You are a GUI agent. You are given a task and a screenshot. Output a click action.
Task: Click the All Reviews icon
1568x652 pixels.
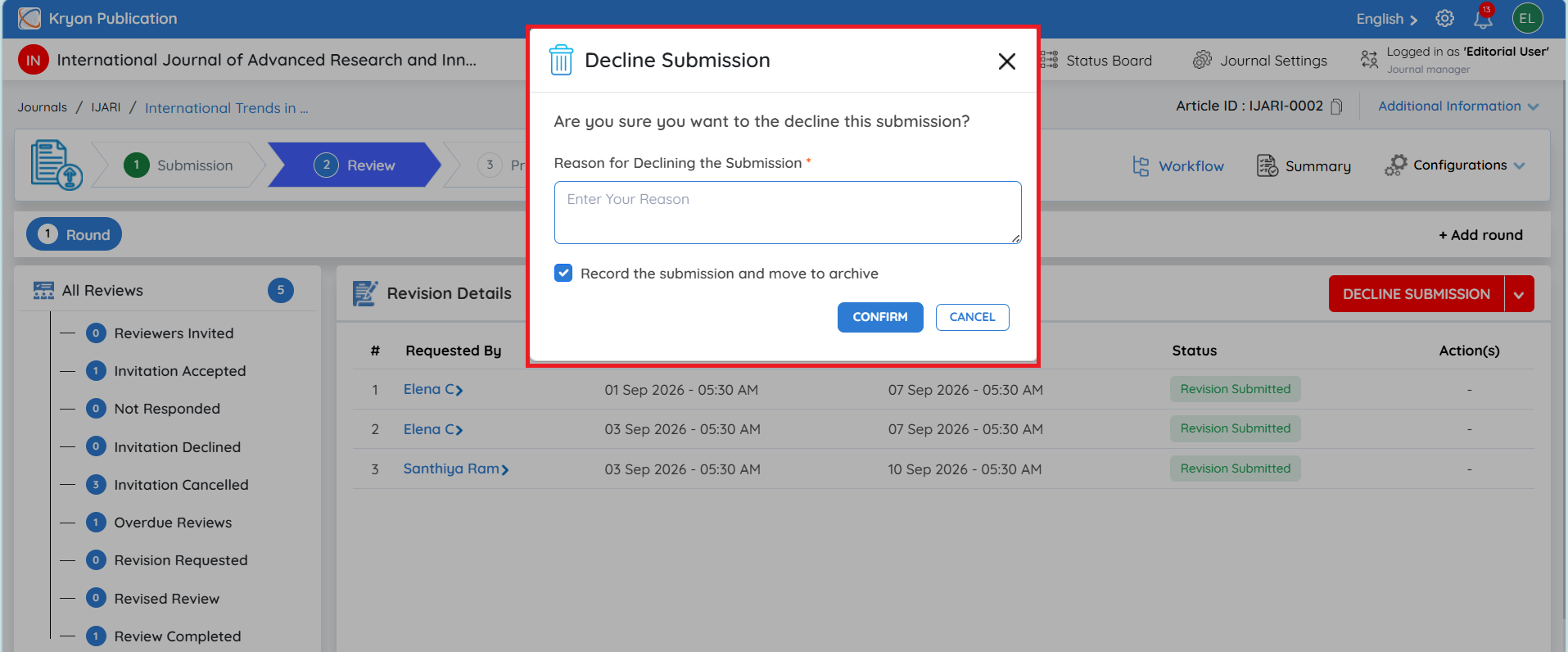(x=43, y=291)
